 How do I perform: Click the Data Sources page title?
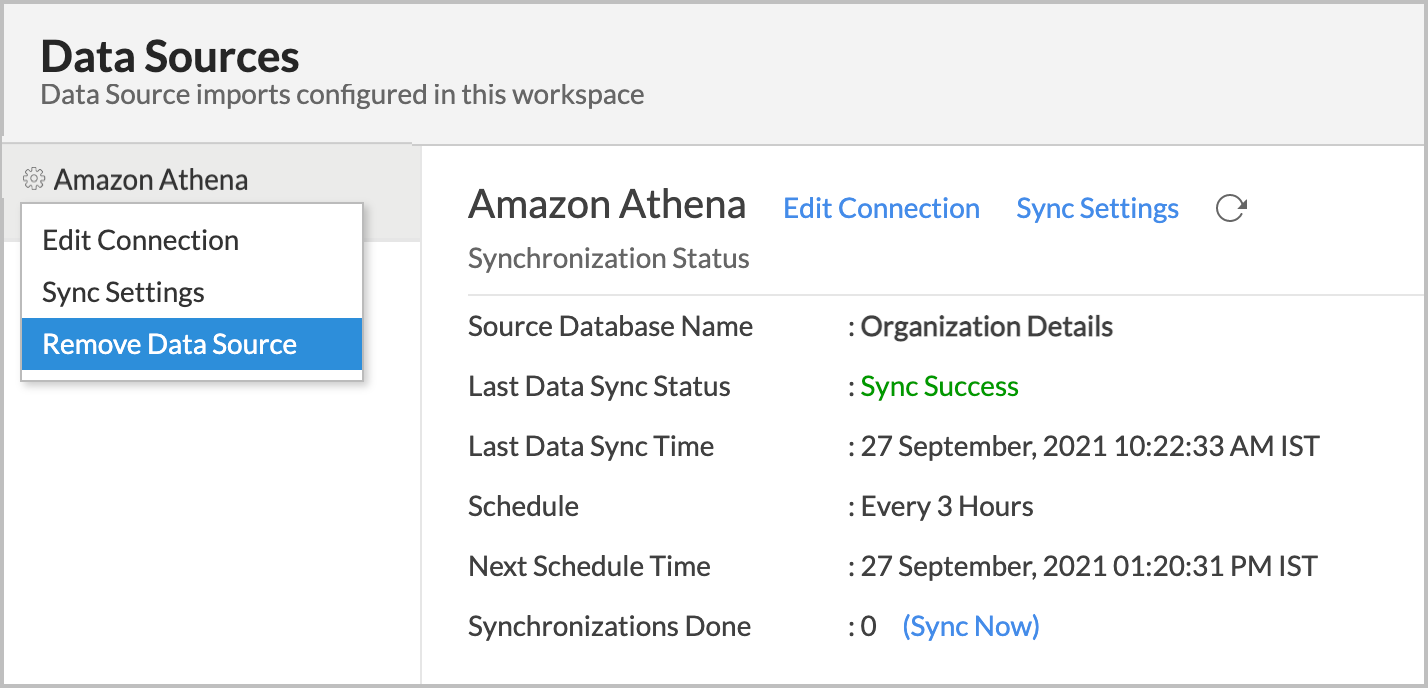coord(170,57)
